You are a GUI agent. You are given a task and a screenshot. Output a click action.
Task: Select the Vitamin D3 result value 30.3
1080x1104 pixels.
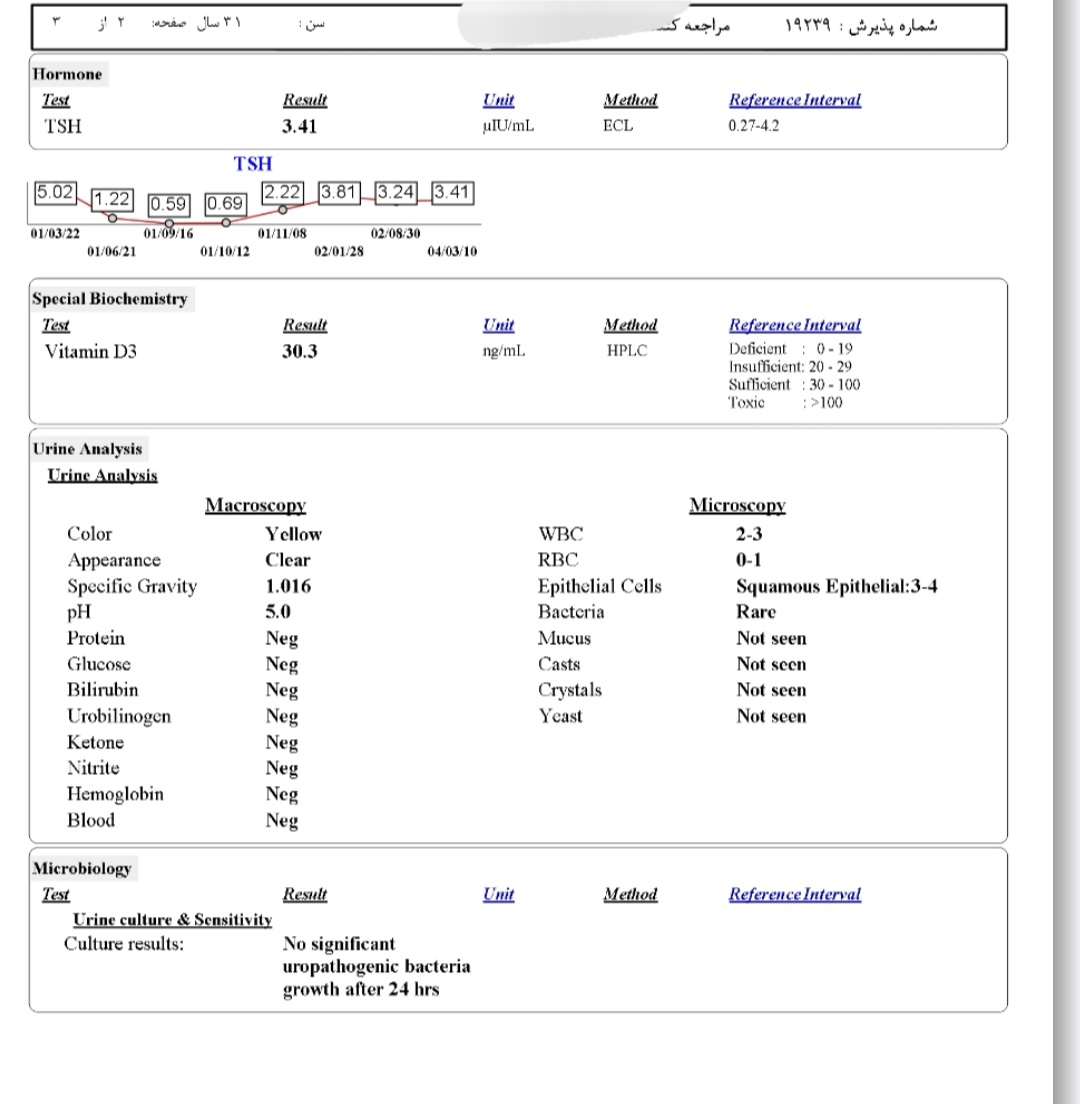[301, 351]
